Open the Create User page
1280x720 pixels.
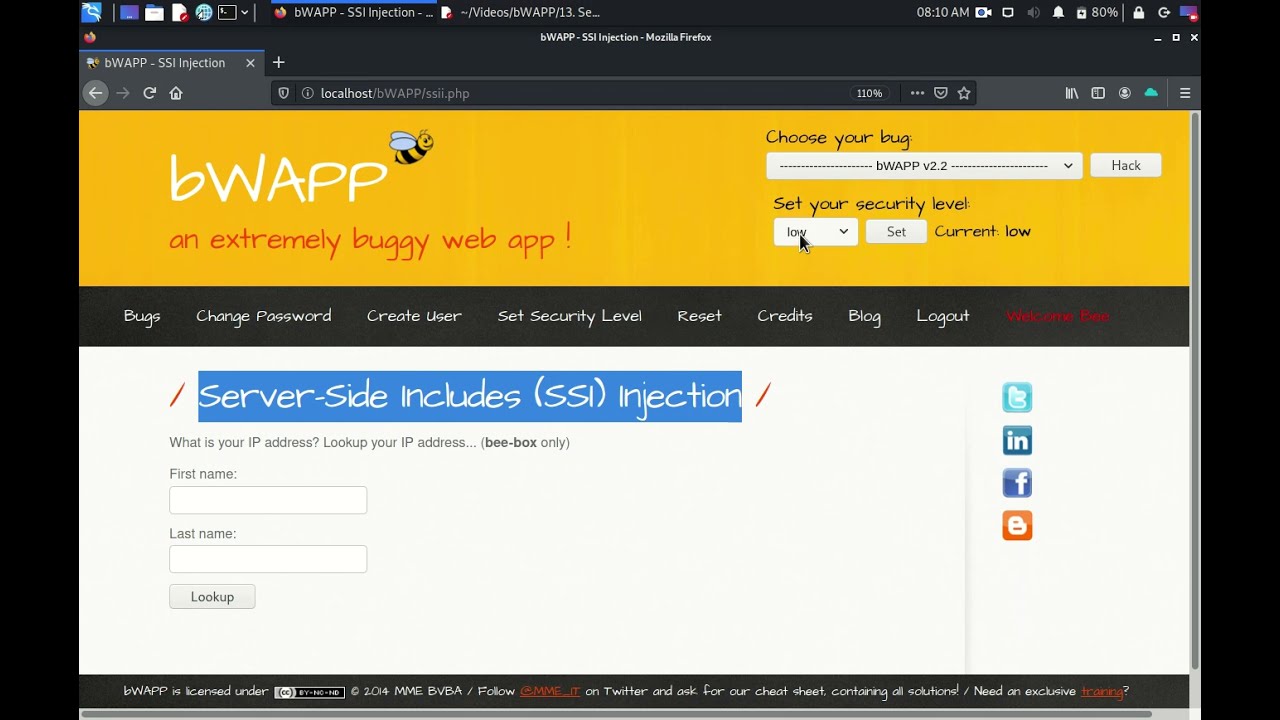tap(414, 316)
